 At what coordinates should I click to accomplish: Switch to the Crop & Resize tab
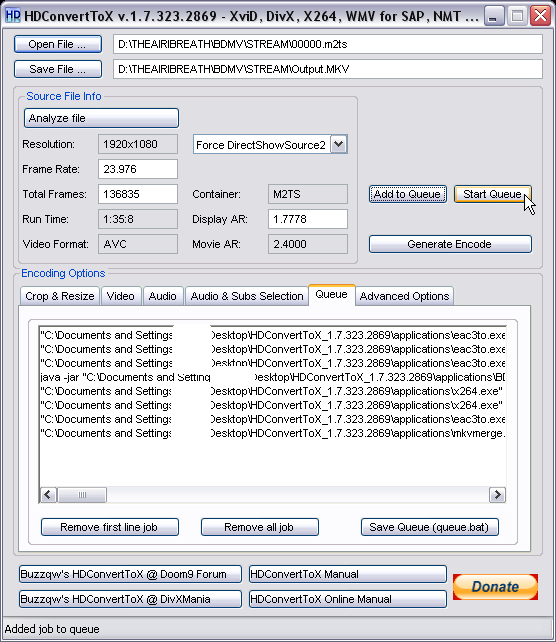[x=60, y=296]
